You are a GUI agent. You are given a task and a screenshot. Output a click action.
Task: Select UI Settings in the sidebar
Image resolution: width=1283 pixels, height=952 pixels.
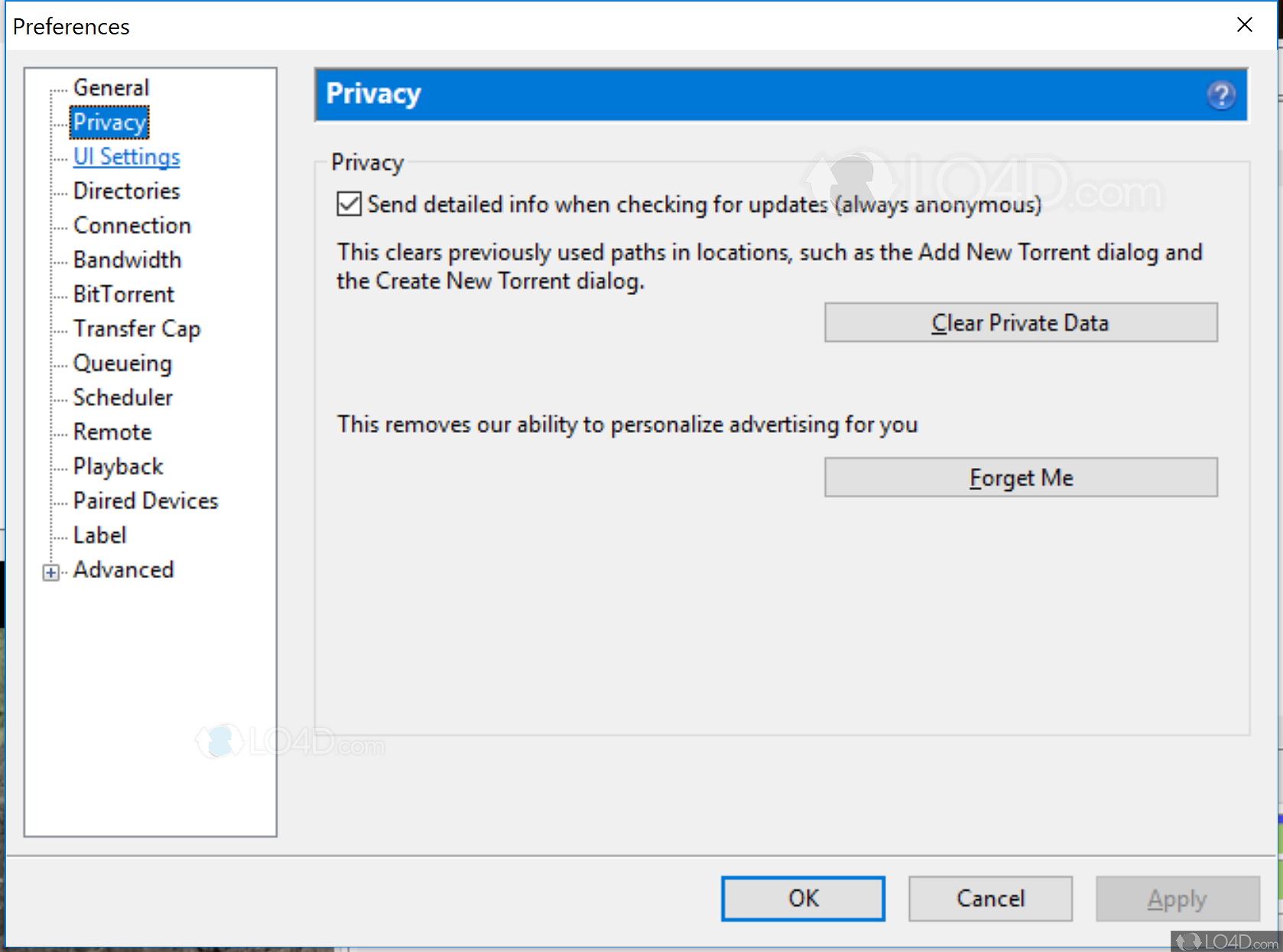click(126, 157)
